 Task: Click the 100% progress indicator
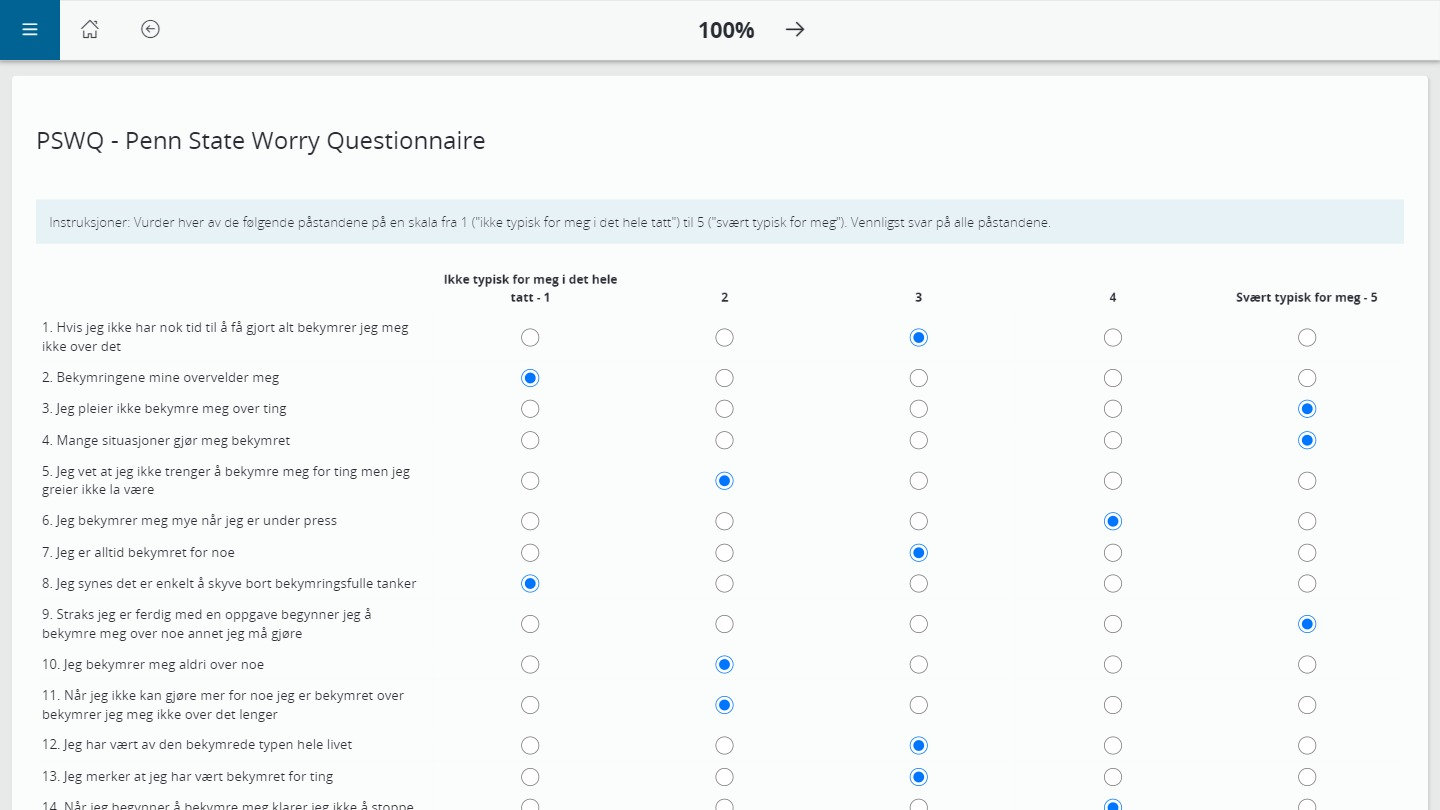pyautogui.click(x=725, y=30)
